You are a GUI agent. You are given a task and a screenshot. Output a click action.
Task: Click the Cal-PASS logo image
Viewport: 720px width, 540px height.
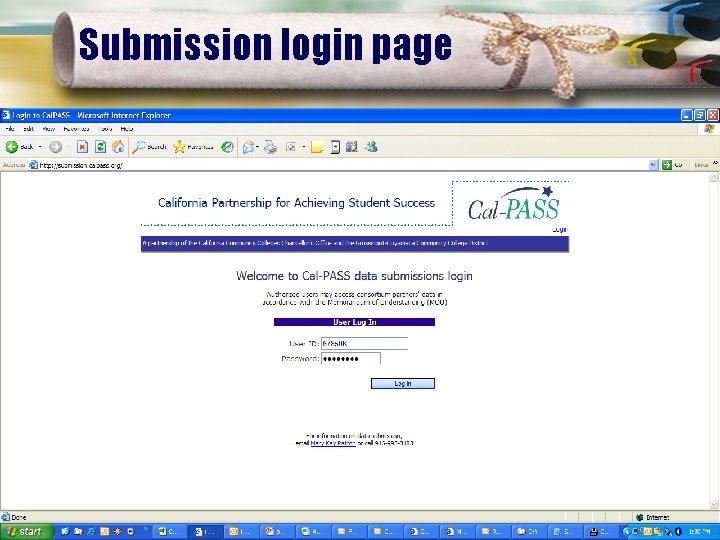(513, 204)
